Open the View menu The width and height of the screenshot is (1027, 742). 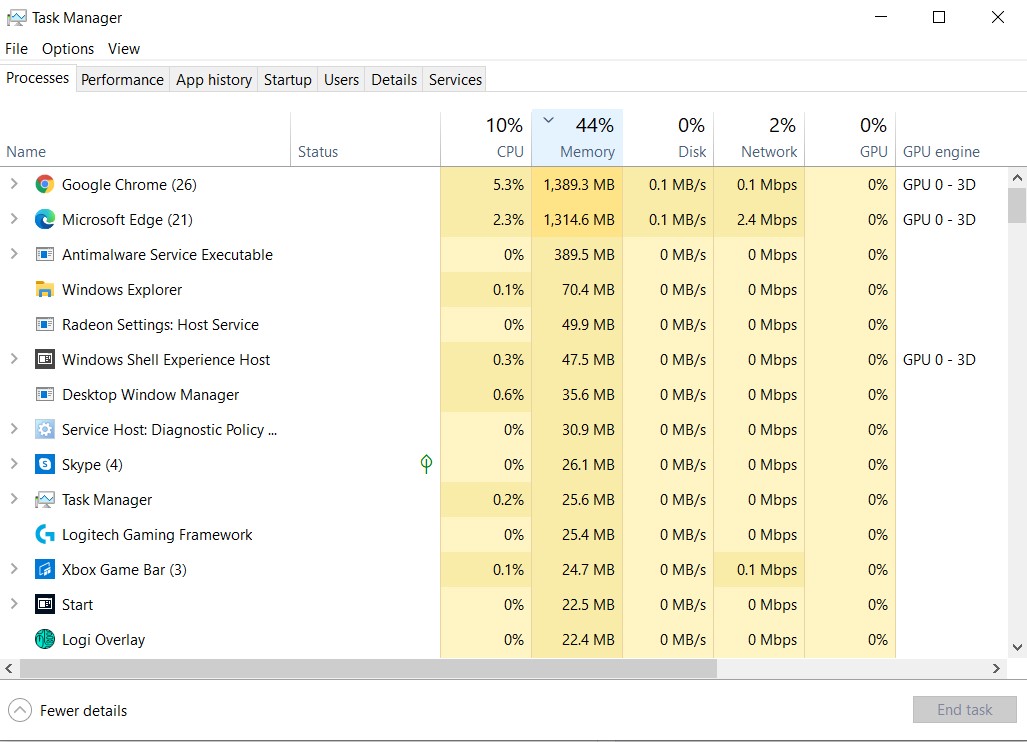(x=124, y=48)
